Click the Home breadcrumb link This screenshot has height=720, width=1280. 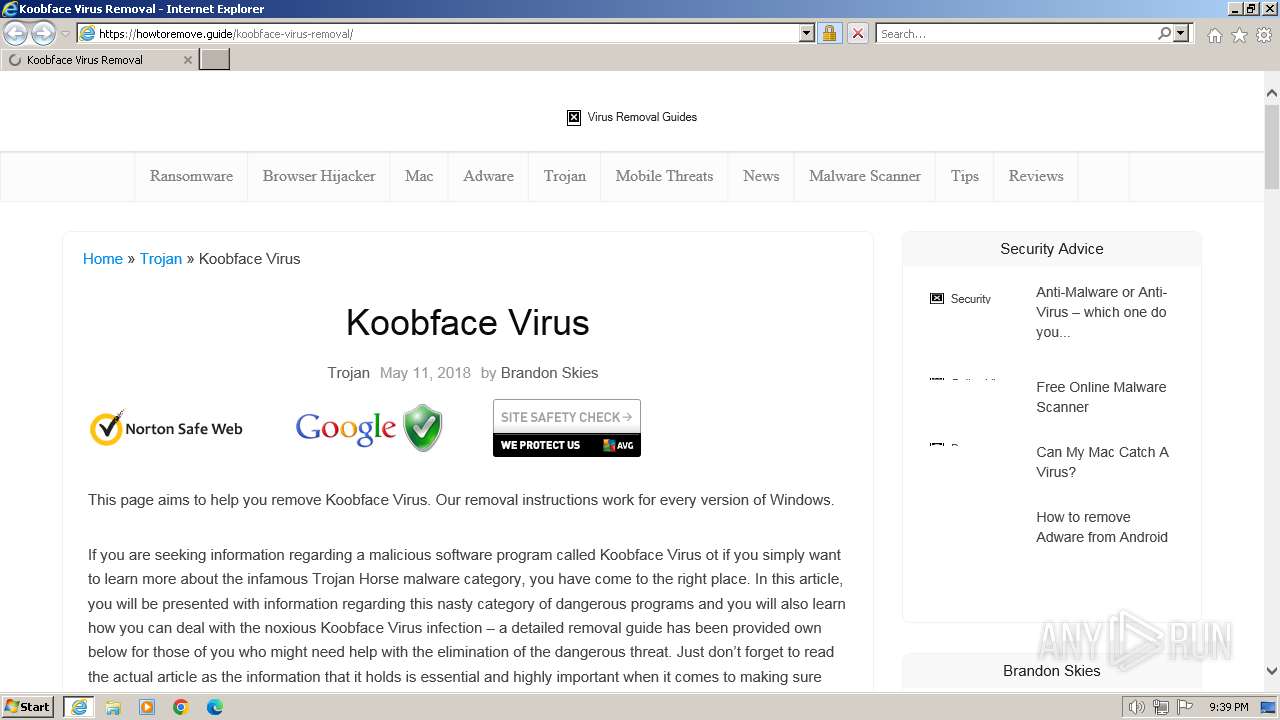103,259
